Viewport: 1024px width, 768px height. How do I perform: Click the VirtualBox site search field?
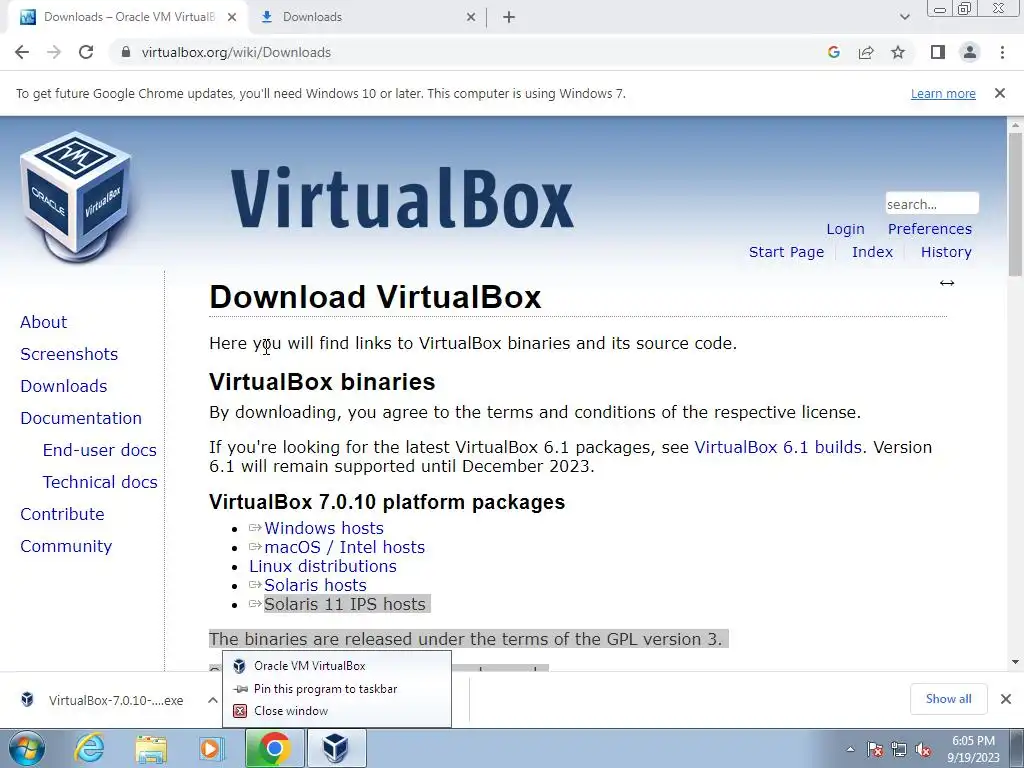(x=932, y=204)
